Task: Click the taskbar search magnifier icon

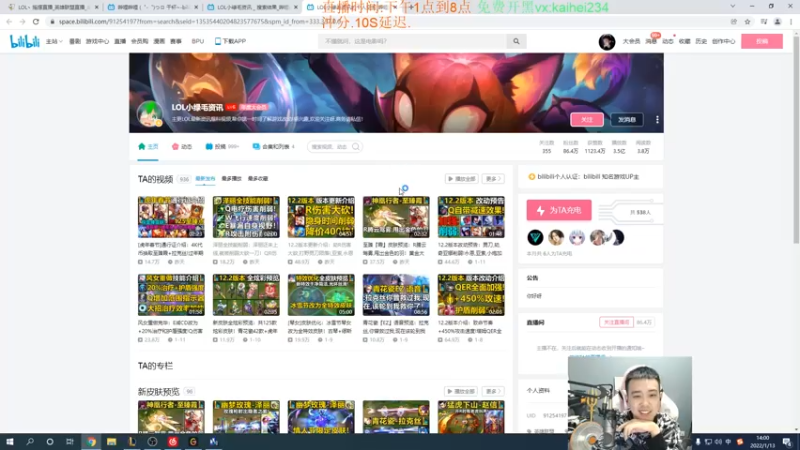Action: pos(30,442)
